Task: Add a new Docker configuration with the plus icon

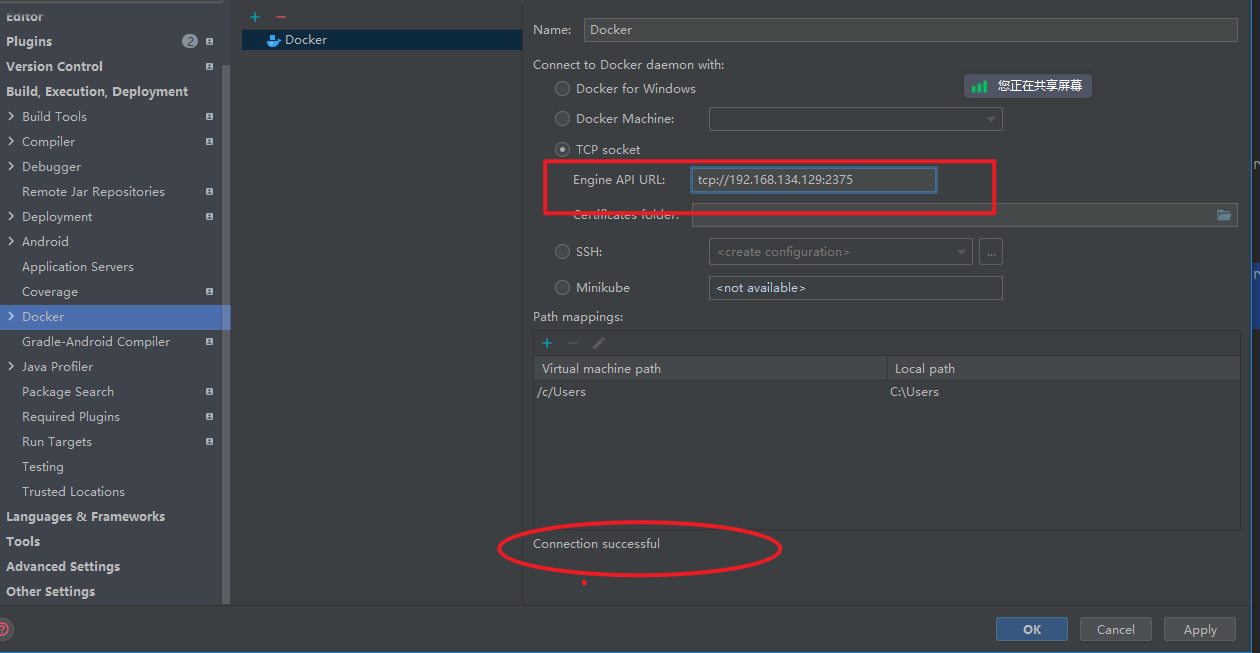Action: point(255,17)
